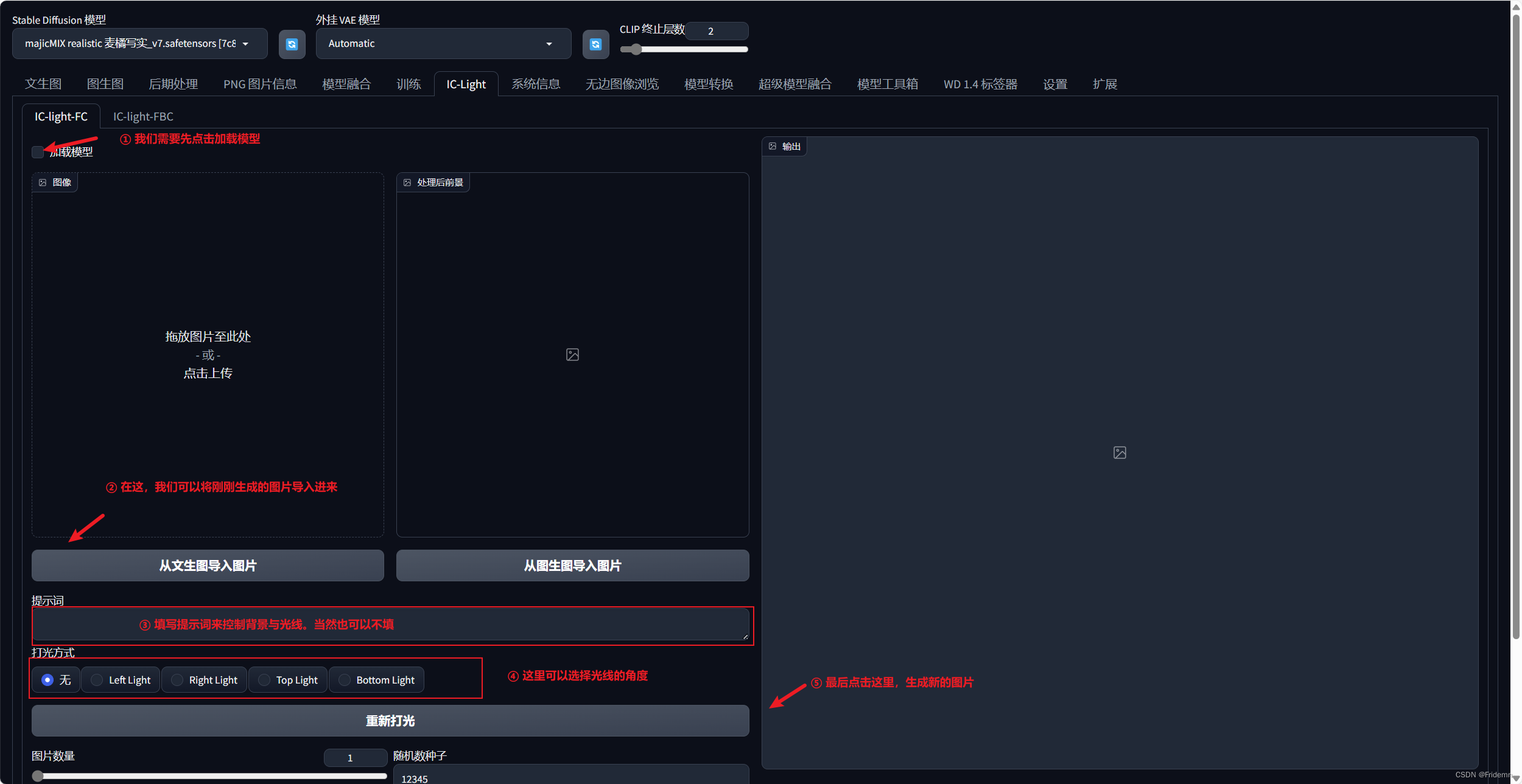Open the 文生图 tab
Image resolution: width=1522 pixels, height=784 pixels.
tap(43, 84)
